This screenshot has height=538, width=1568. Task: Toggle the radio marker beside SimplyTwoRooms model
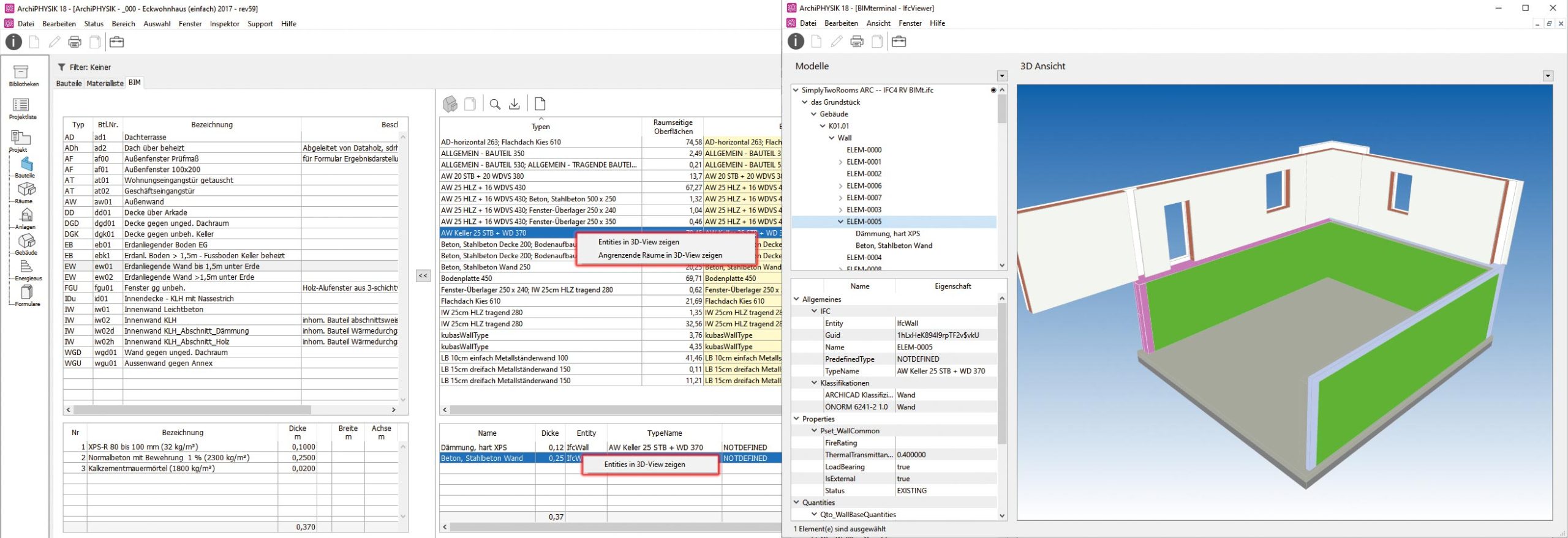pos(993,90)
